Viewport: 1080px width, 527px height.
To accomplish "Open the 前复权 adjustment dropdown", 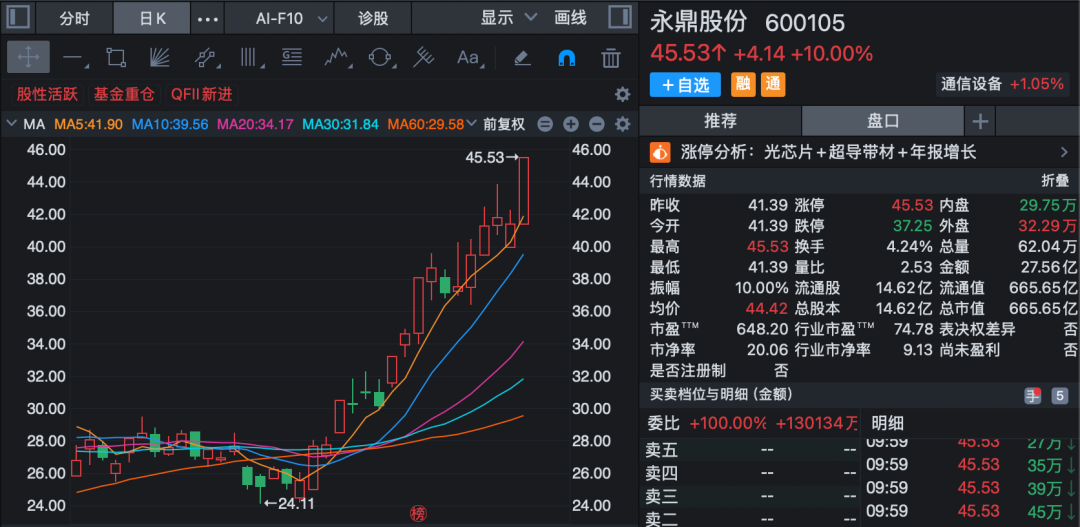I will pyautogui.click(x=503, y=125).
